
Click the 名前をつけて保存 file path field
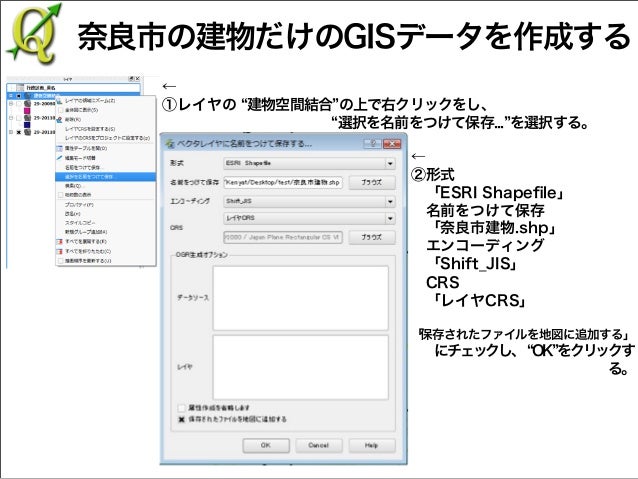(x=283, y=183)
